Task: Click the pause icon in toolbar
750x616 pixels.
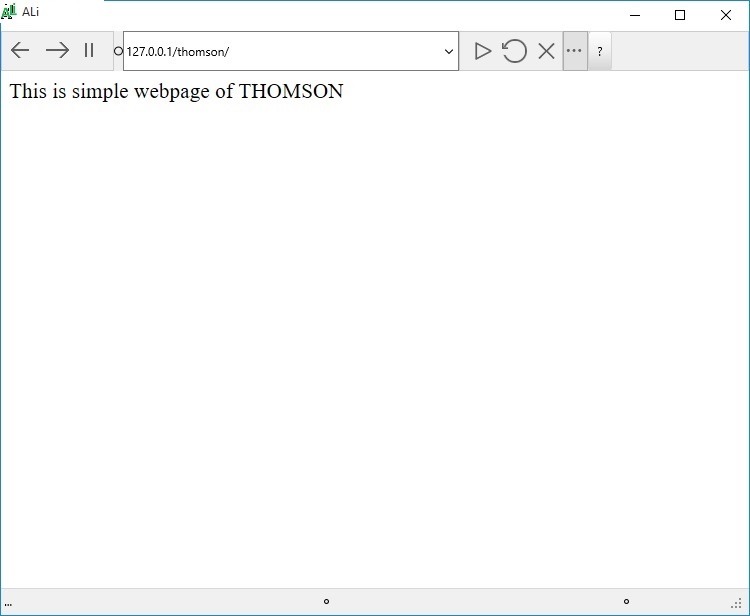Action: click(89, 50)
